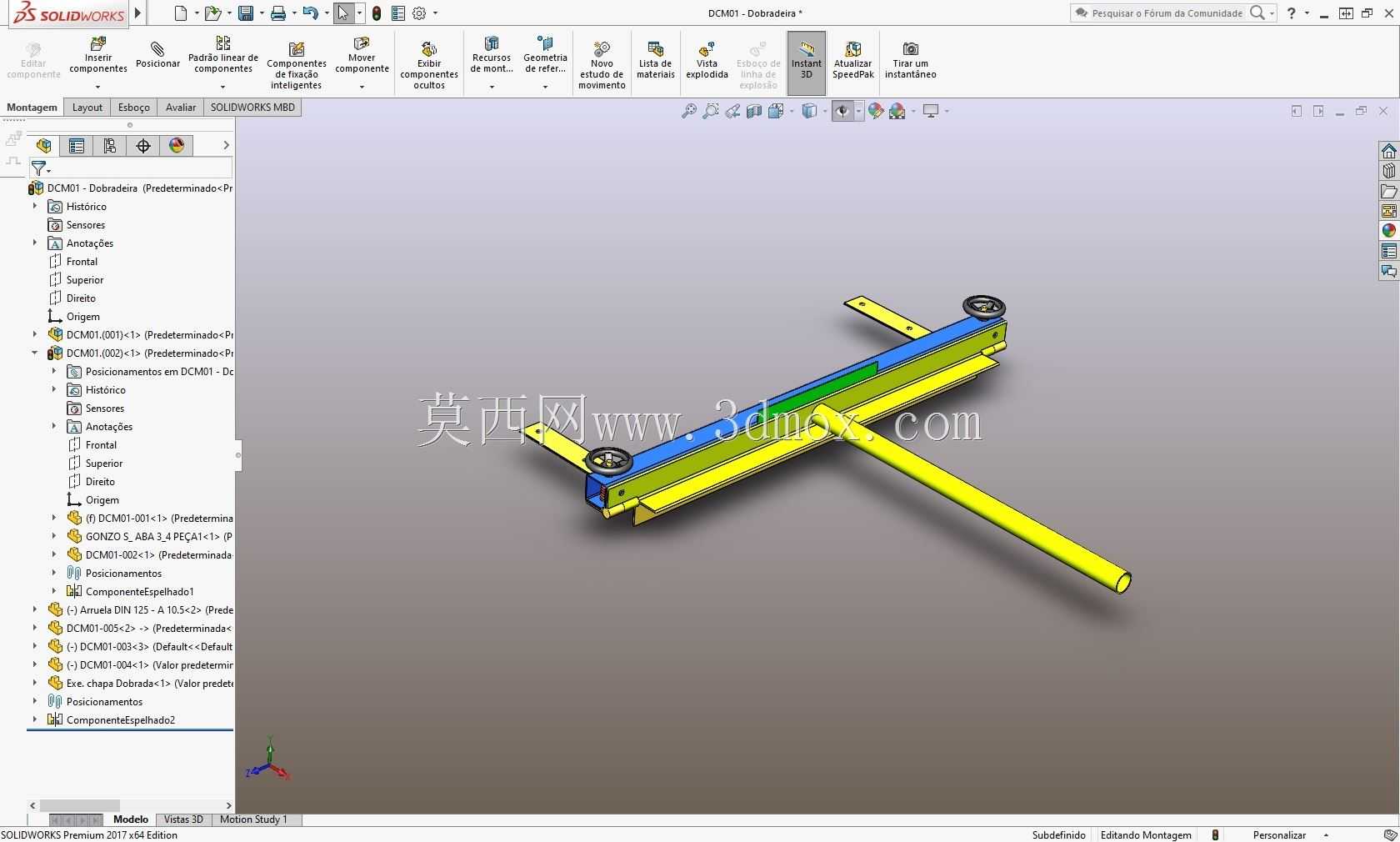Image resolution: width=1400 pixels, height=842 pixels.
Task: Open the View Orientation cube icon
Action: 775,111
